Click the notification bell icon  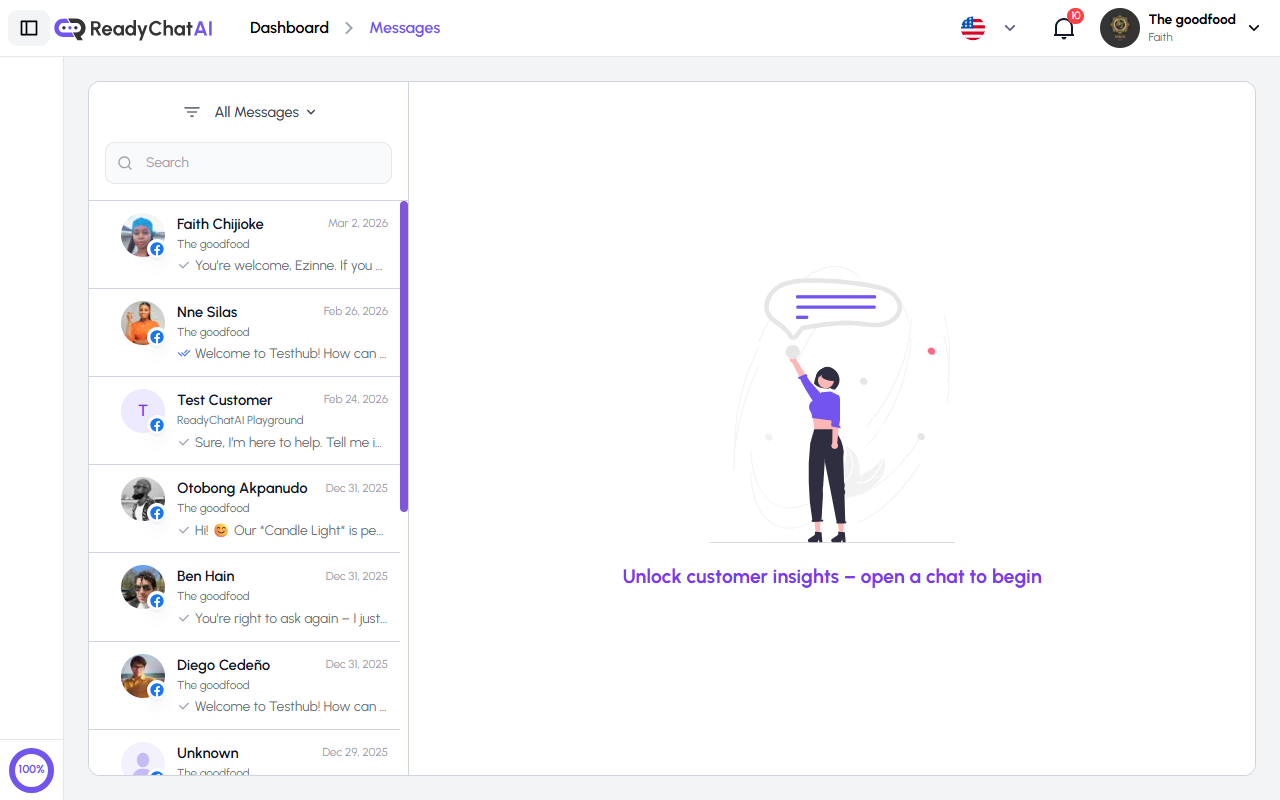tap(1063, 28)
